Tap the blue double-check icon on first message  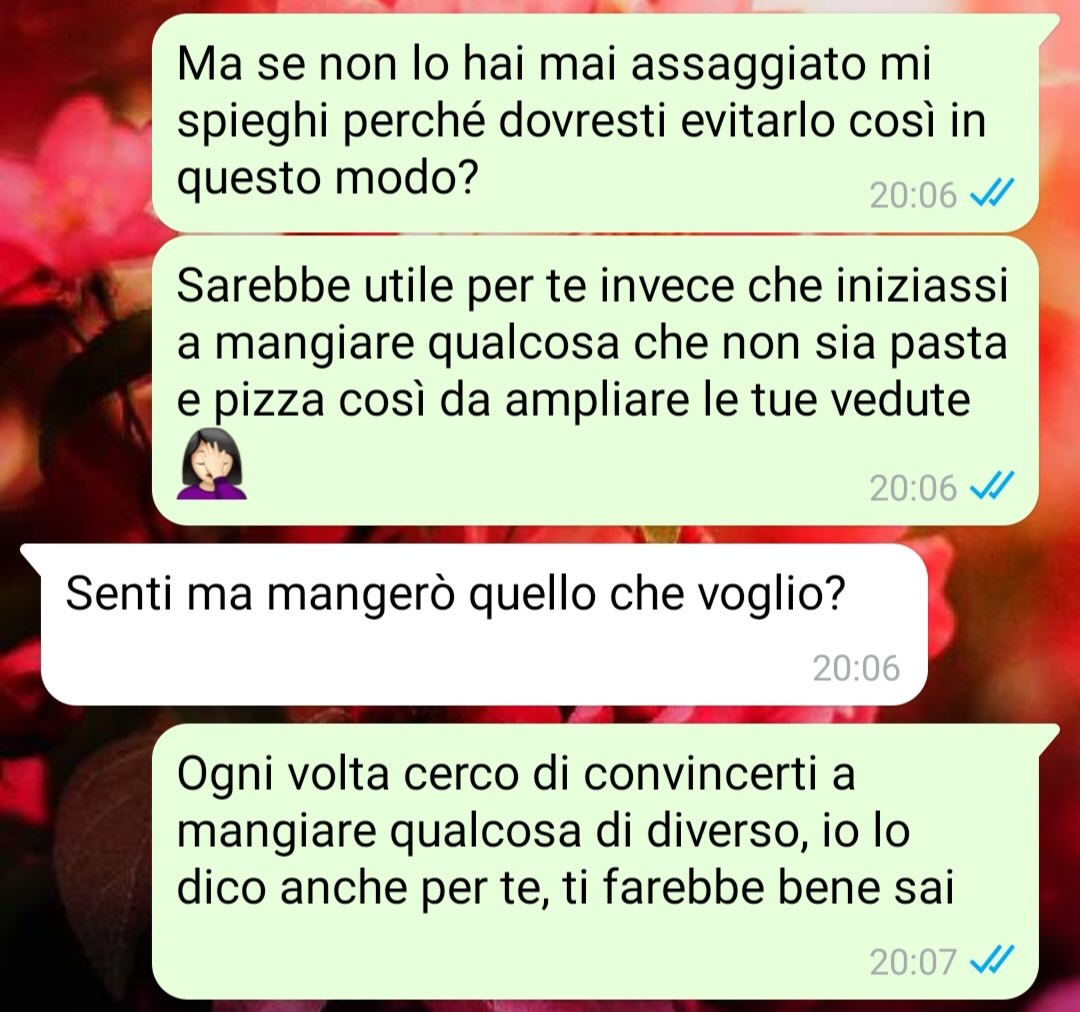(x=991, y=194)
